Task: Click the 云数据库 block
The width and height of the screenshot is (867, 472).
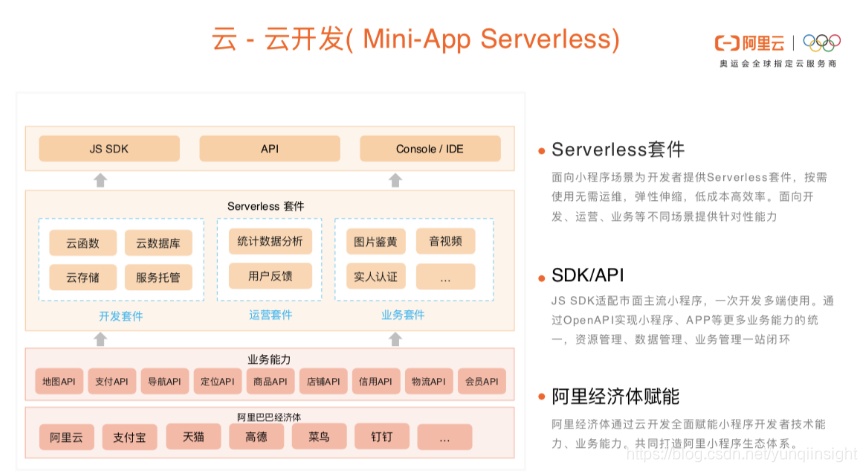Action: coord(158,243)
